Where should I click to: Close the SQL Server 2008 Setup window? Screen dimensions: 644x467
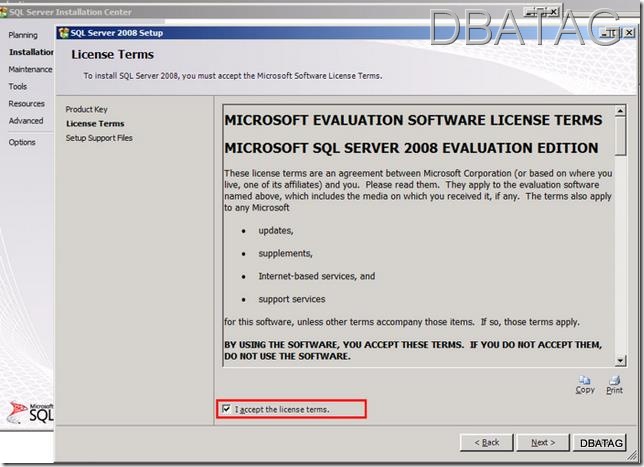pyautogui.click(x=629, y=32)
